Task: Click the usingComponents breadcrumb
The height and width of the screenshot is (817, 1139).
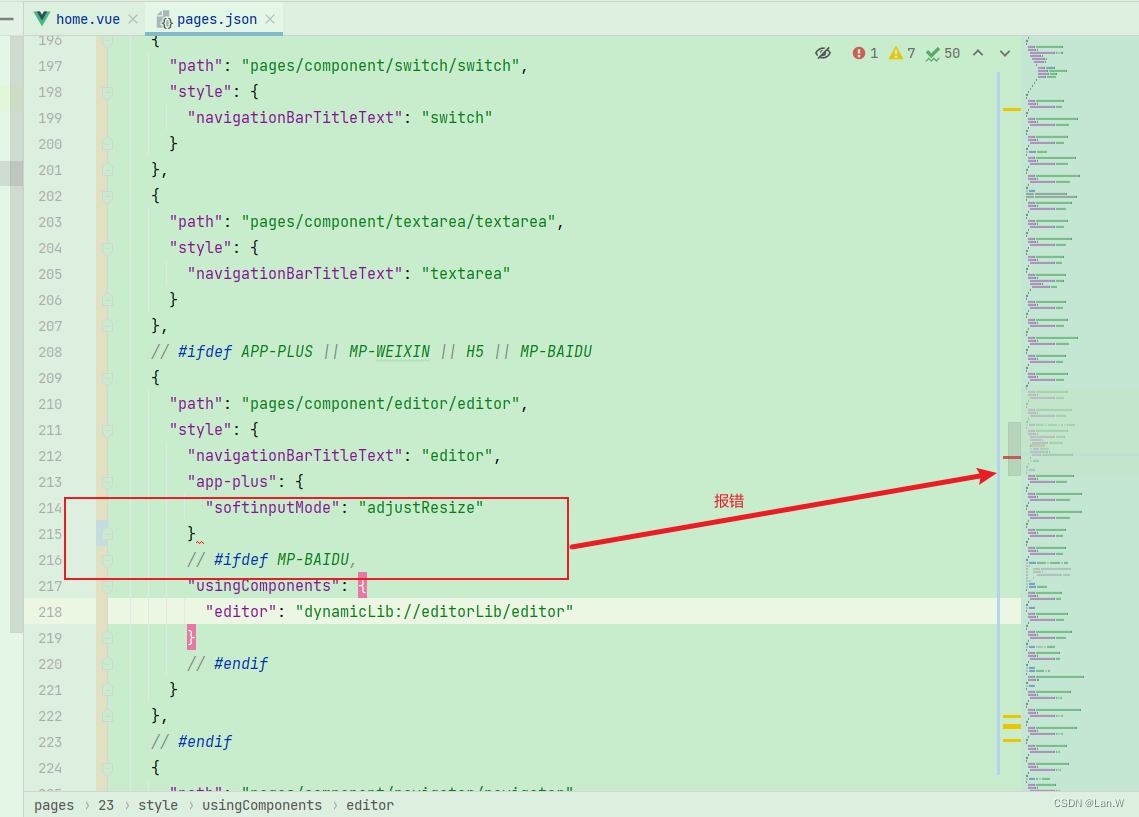Action: click(261, 805)
